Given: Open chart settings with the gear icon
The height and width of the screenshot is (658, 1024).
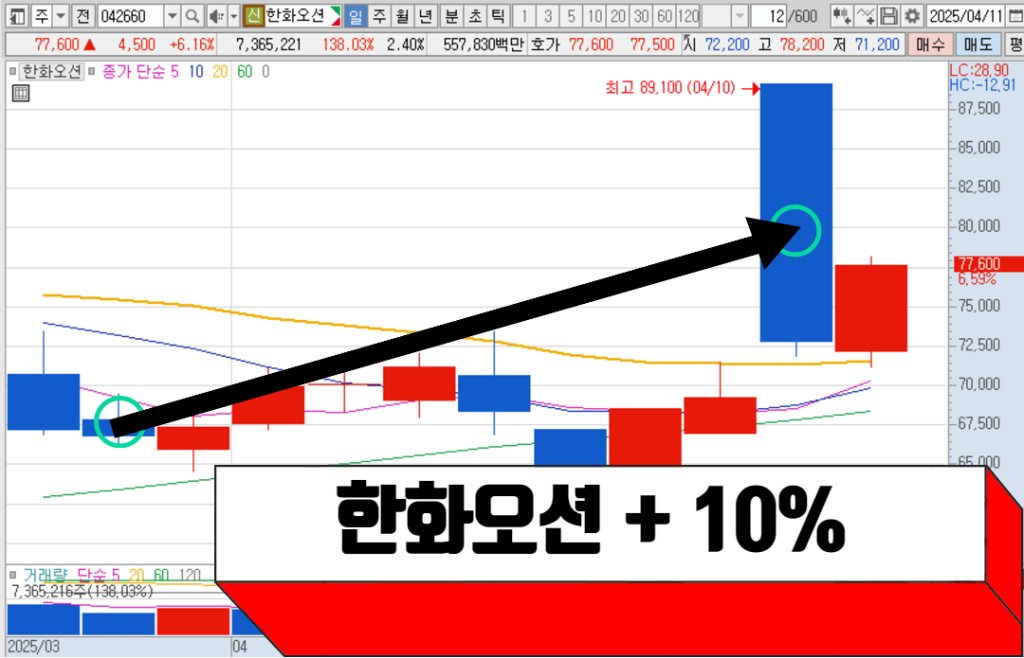Looking at the screenshot, I should point(912,16).
